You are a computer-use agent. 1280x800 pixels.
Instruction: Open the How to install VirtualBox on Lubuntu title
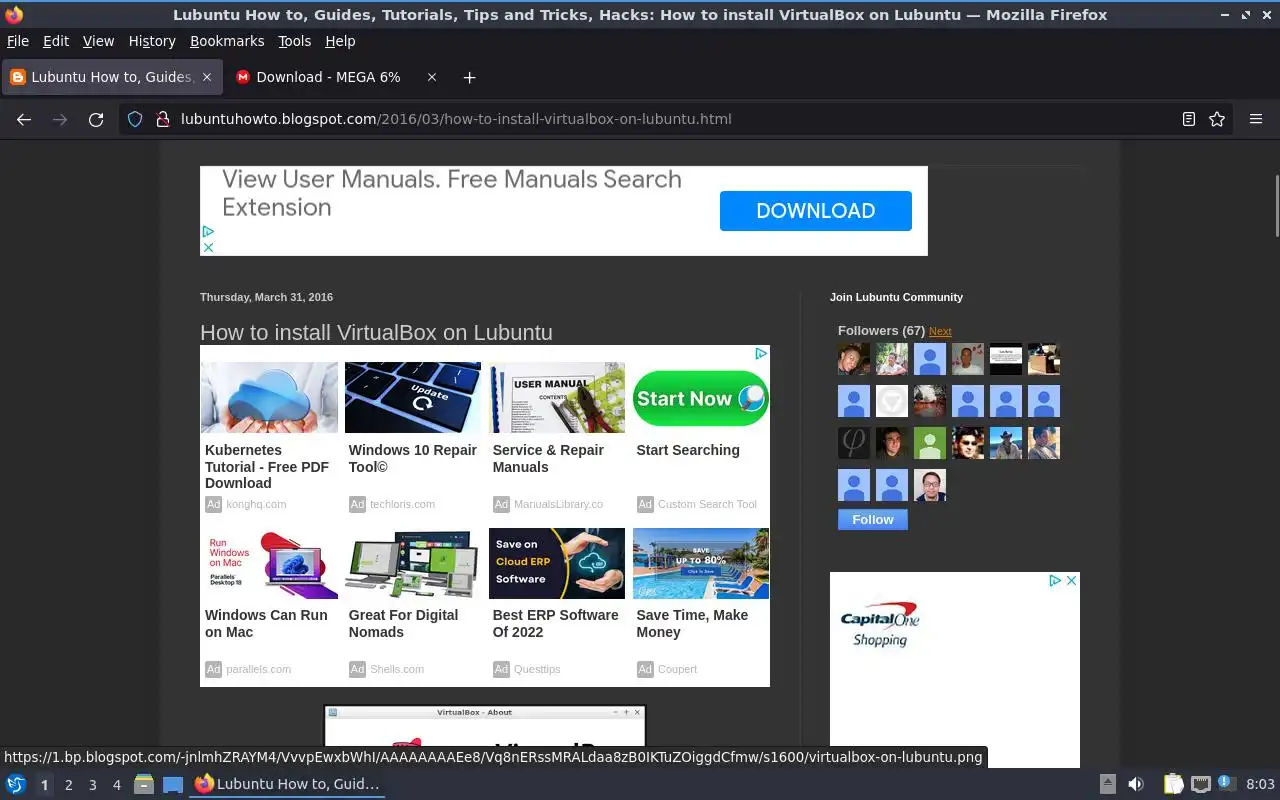[376, 332]
